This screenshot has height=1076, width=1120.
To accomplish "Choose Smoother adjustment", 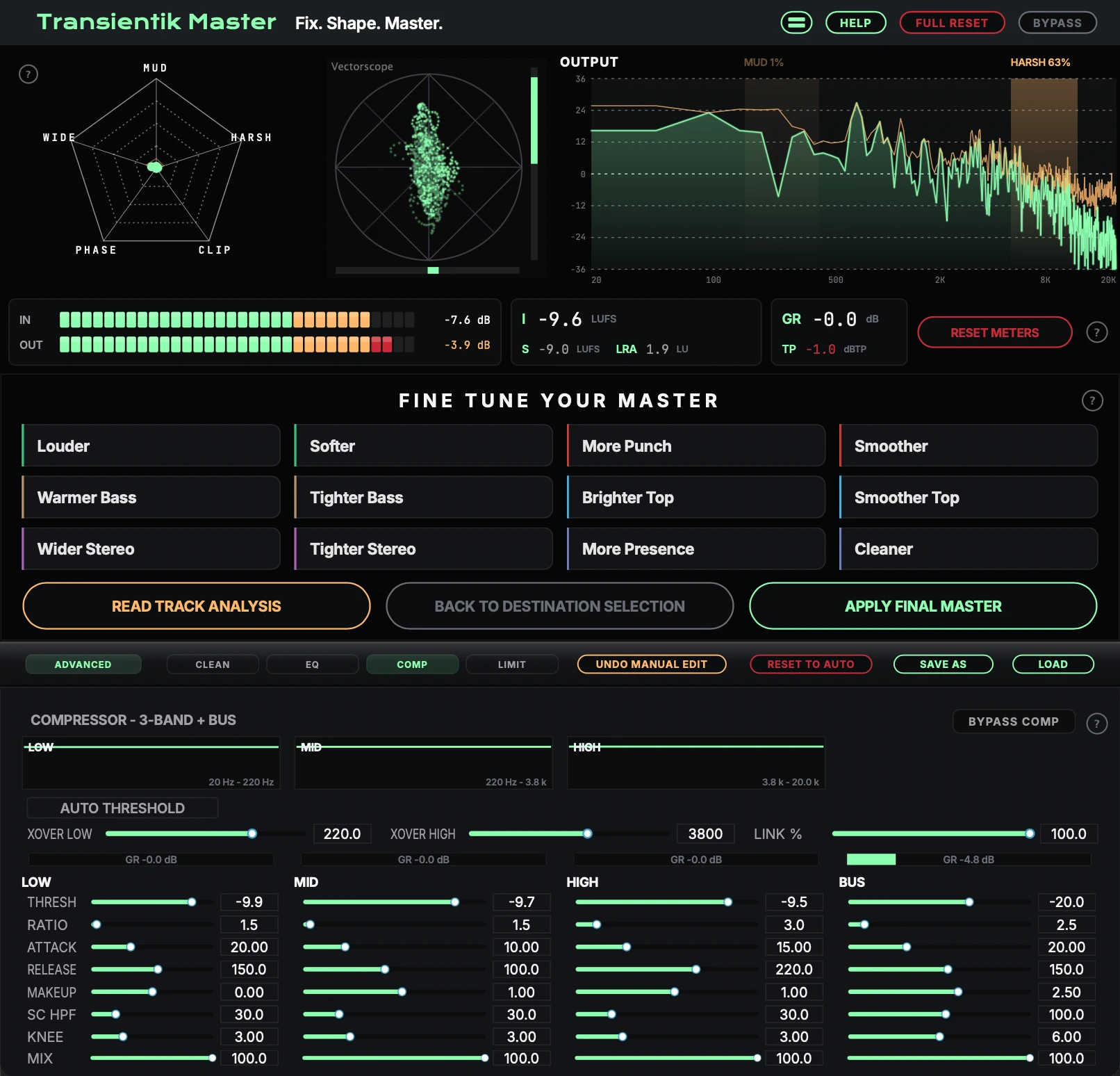I will [x=968, y=446].
